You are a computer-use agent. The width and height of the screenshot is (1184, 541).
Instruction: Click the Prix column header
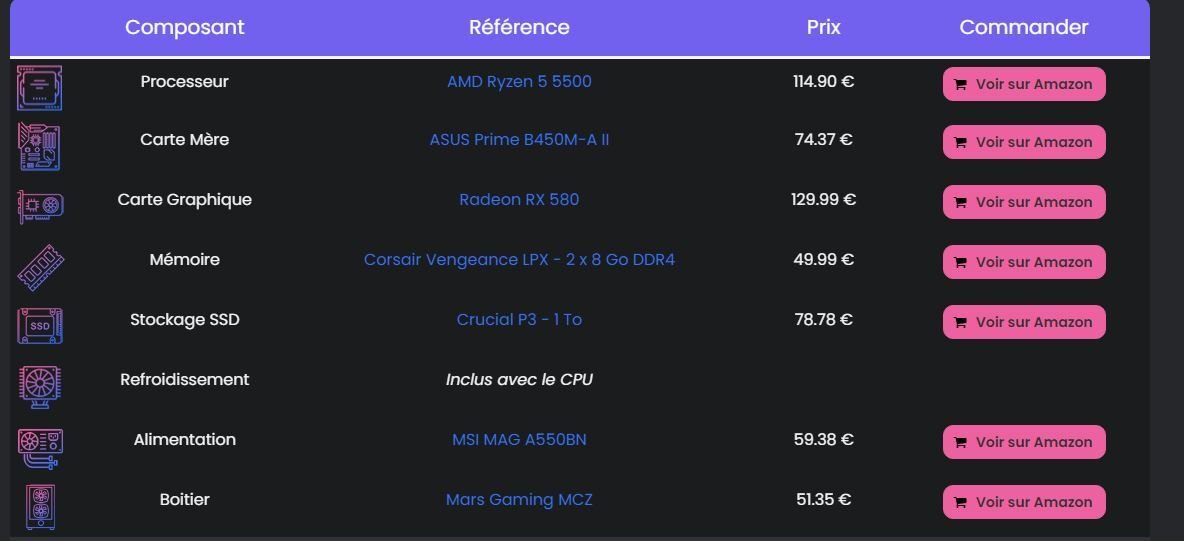pos(824,27)
